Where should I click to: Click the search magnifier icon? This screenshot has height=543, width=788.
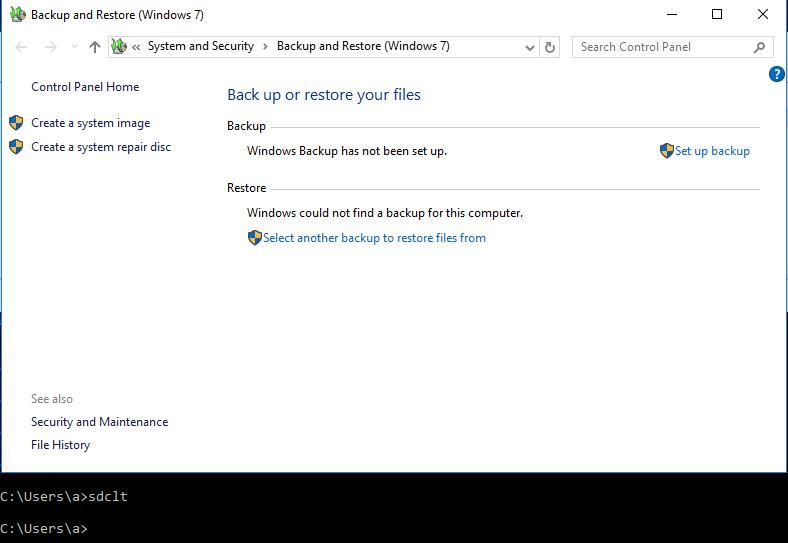pos(759,47)
